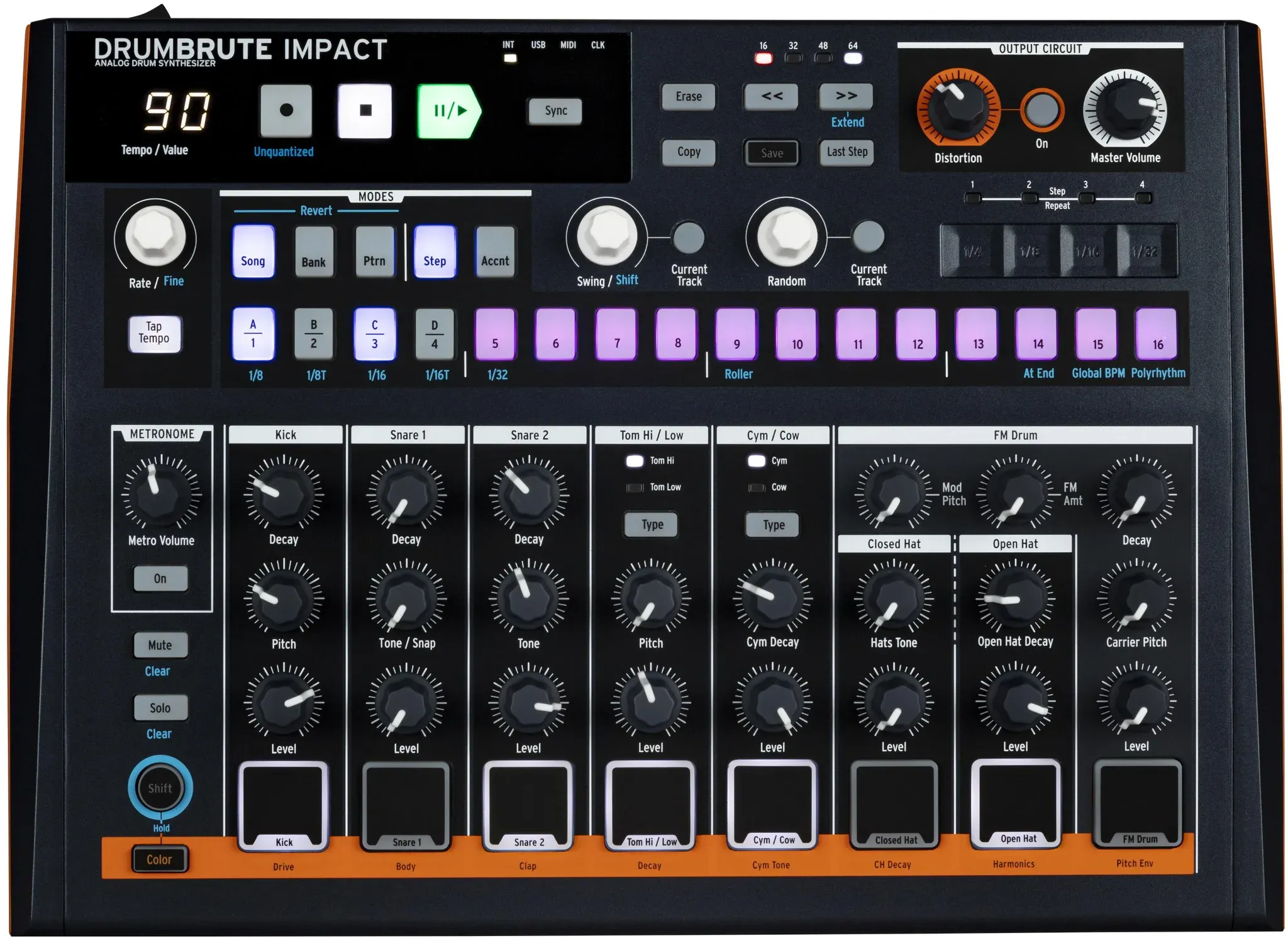Image resolution: width=1288 pixels, height=938 pixels.
Task: Click the Copy button
Action: 689,152
